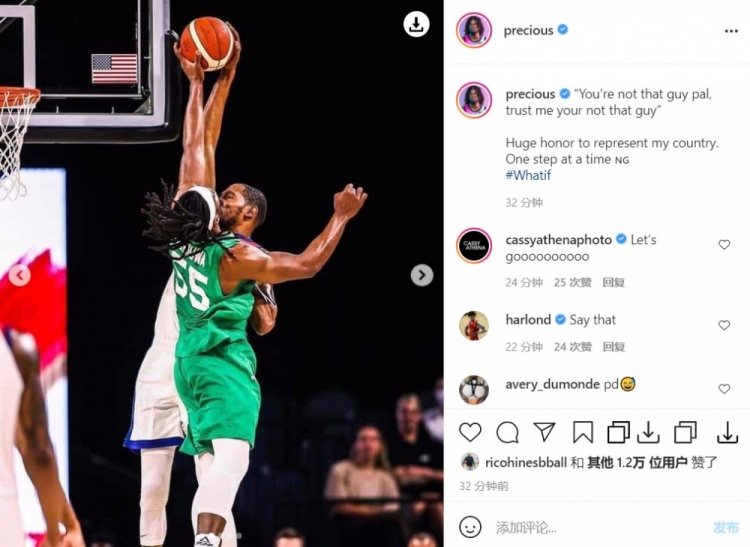Image resolution: width=750 pixels, height=547 pixels.
Task: Like the harlond comment with its heart
Action: [x=724, y=325]
